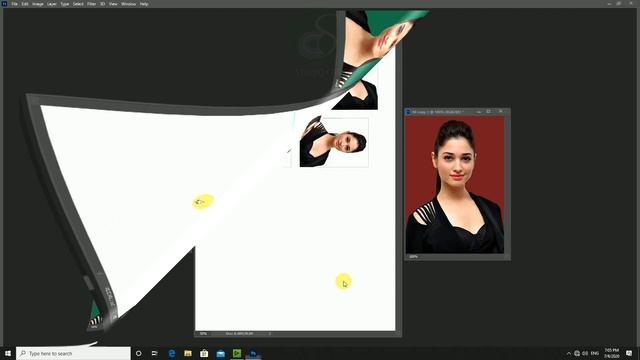The height and width of the screenshot is (360, 640).
Task: Click the zoom percentage in white canvas status bar
Action: tap(203, 334)
